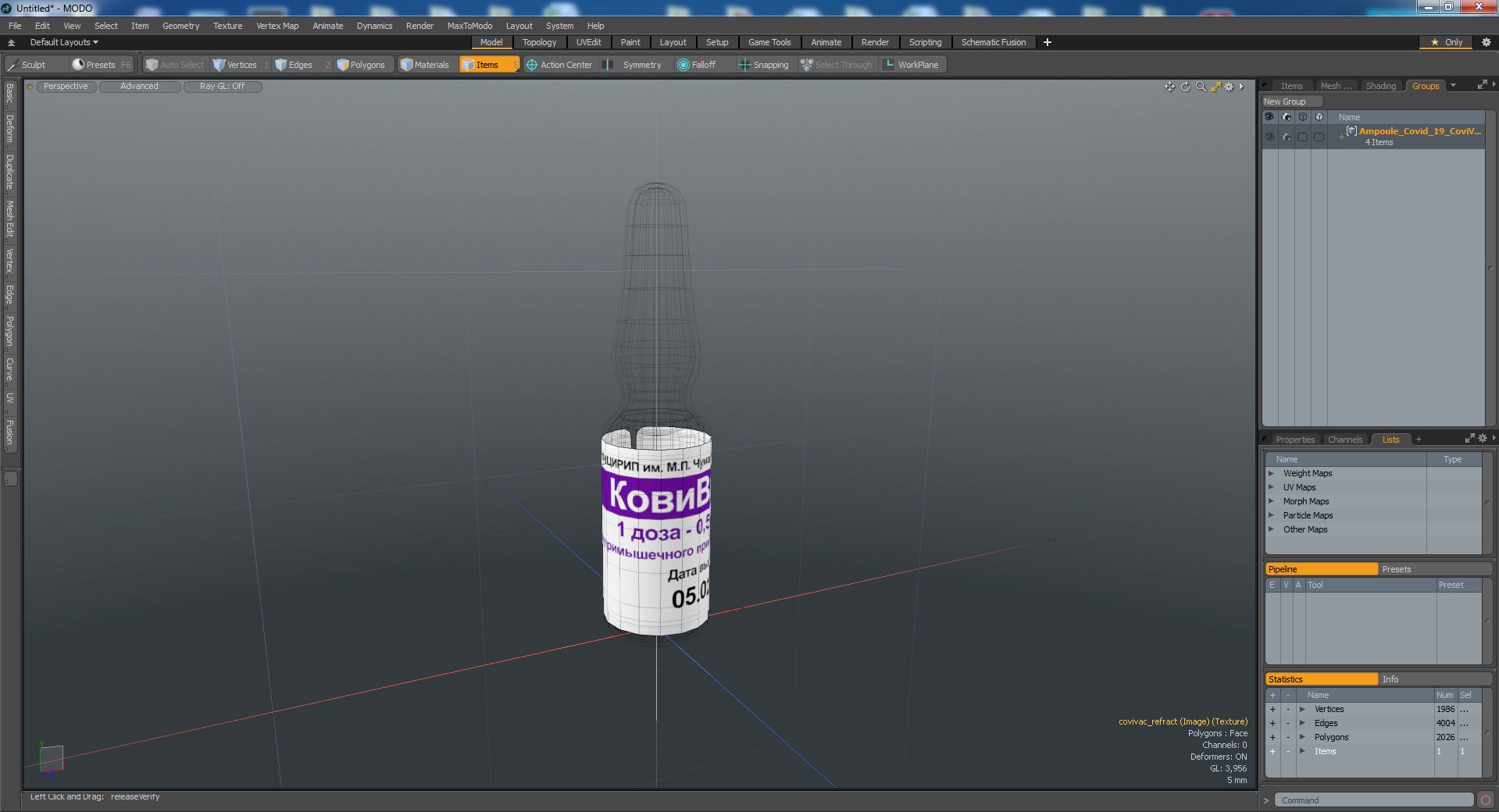Click the Ampoule group mesh icon

pos(1351,131)
